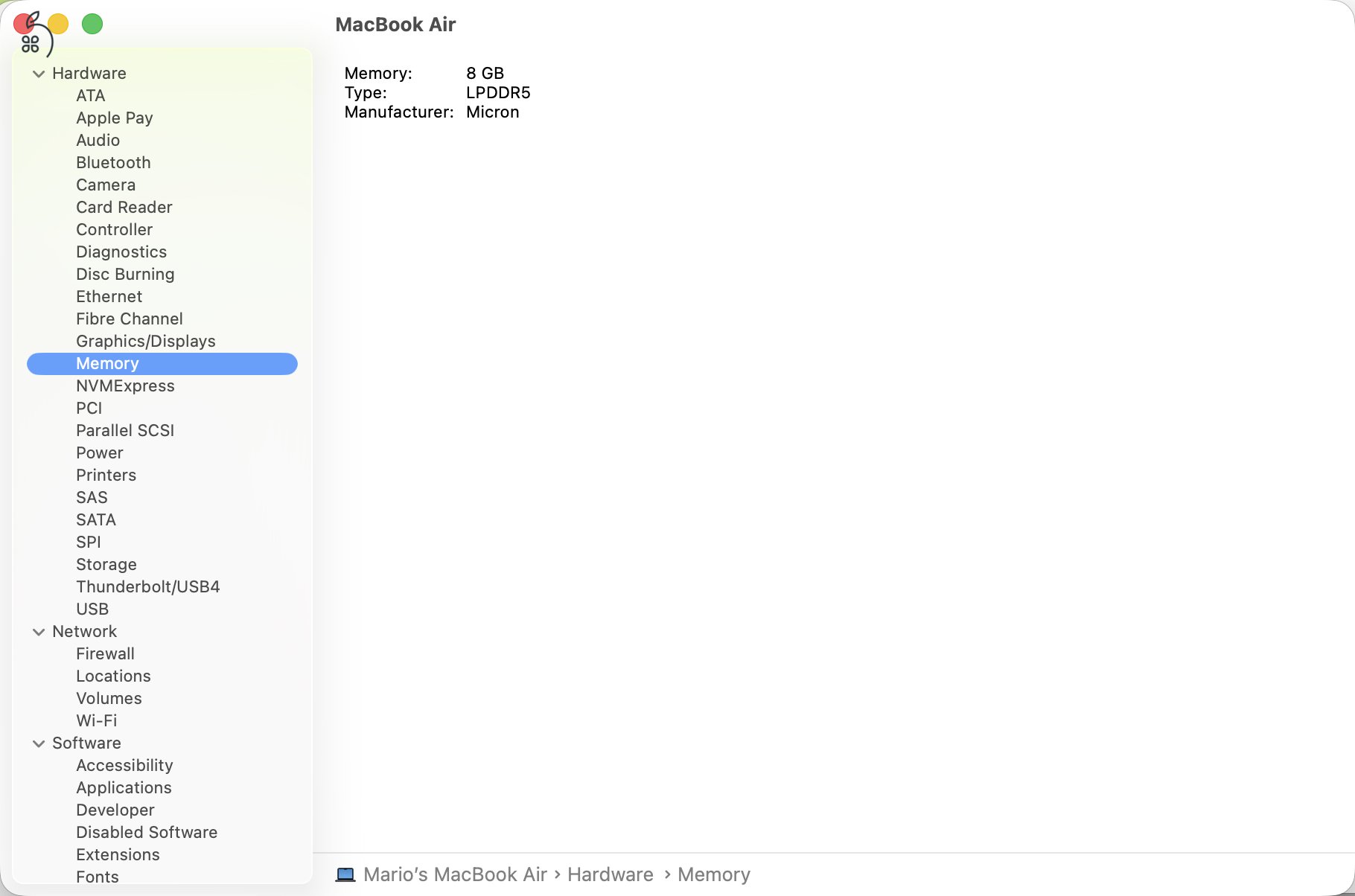The image size is (1355, 896).
Task: Click the Hardware category label
Action: click(x=89, y=74)
